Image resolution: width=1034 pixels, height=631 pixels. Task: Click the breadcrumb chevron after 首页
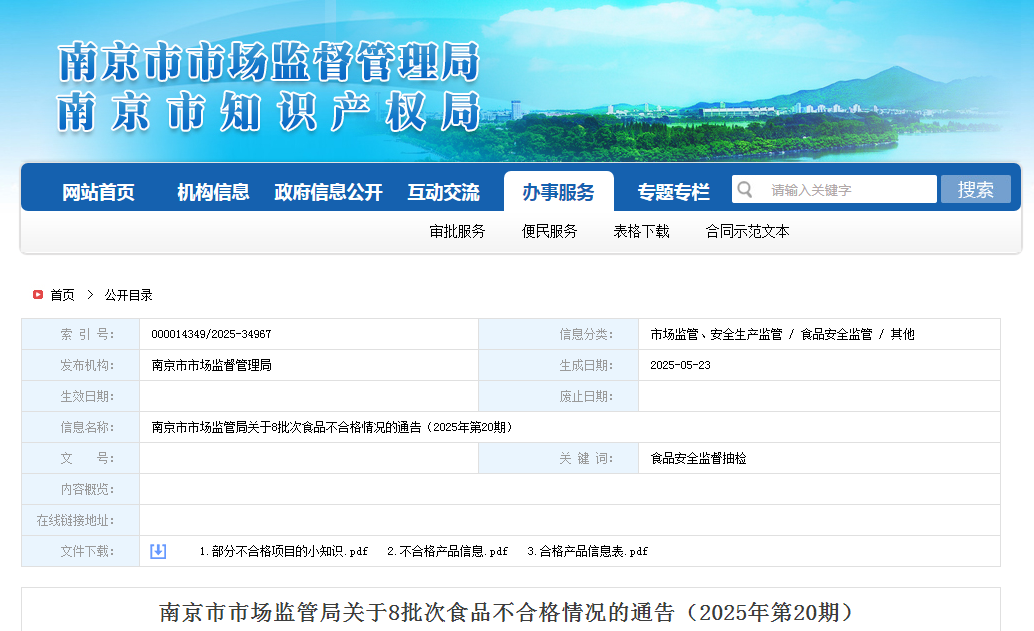(x=90, y=295)
